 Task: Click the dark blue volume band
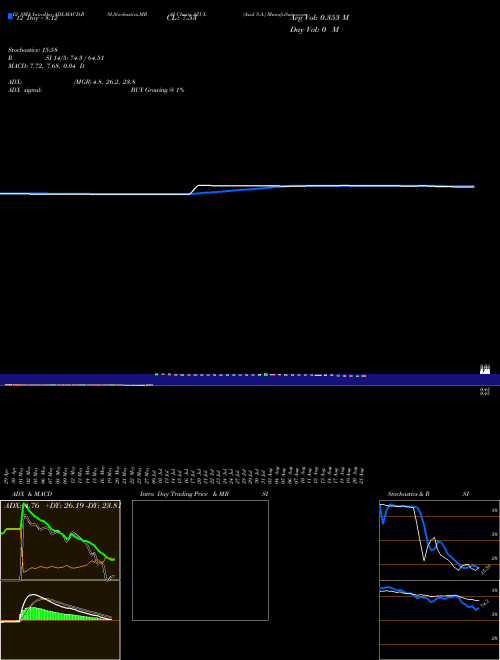(x=250, y=380)
